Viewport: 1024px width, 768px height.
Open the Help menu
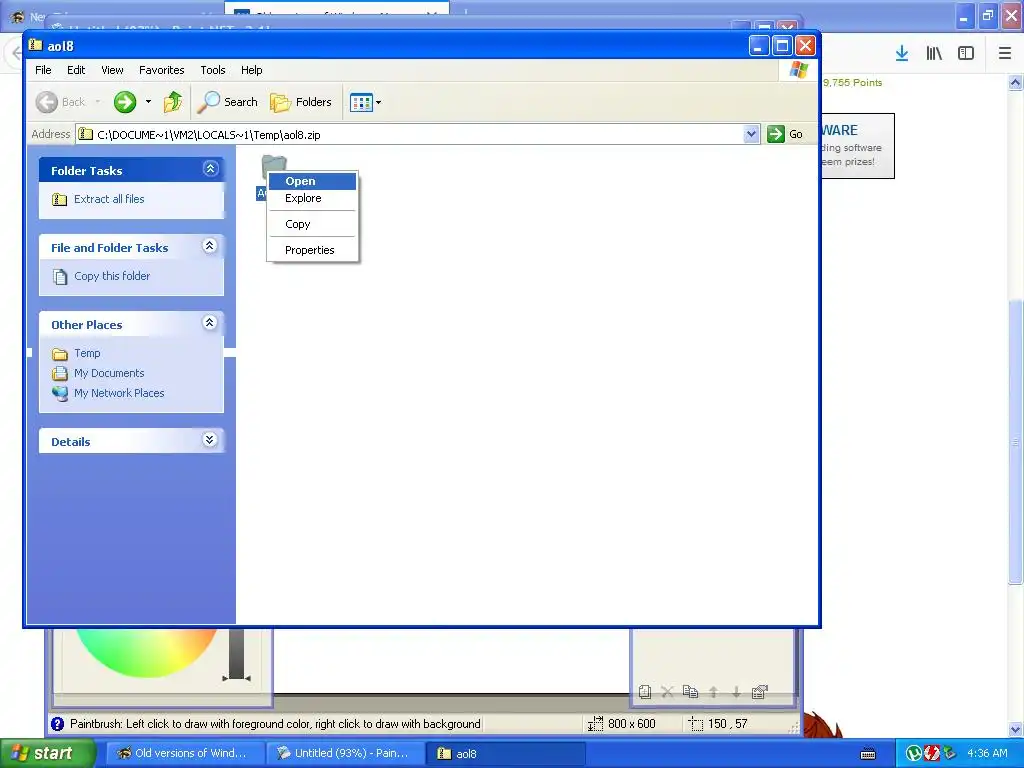(x=251, y=70)
